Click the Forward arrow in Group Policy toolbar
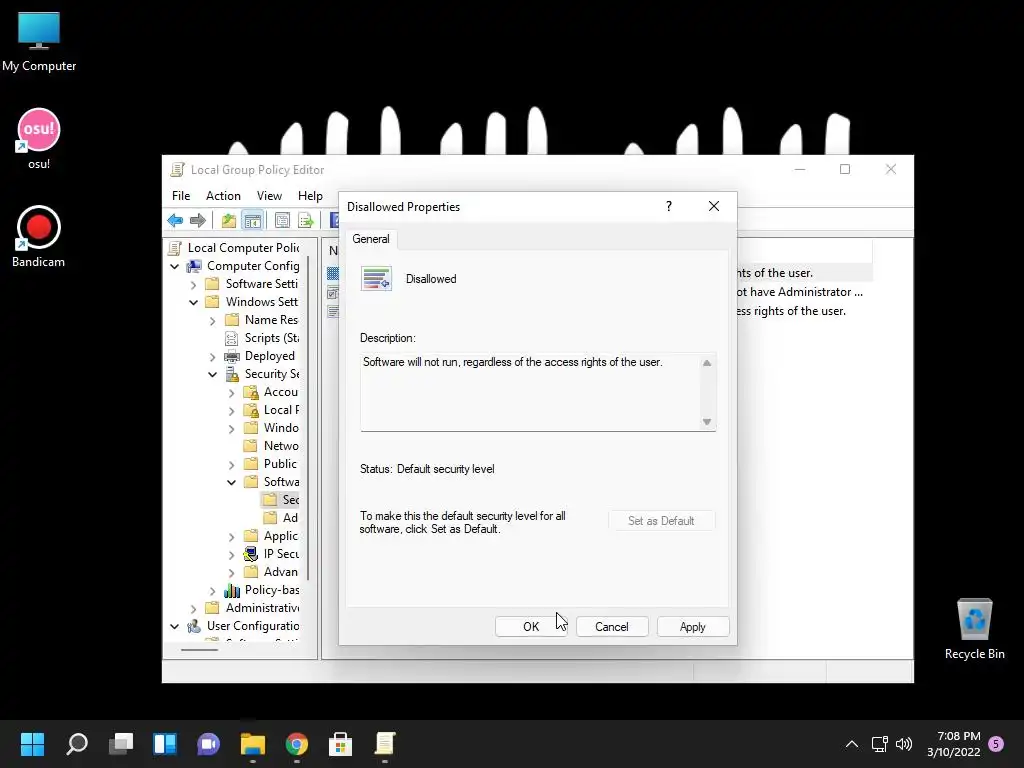The width and height of the screenshot is (1024, 768). 197,221
